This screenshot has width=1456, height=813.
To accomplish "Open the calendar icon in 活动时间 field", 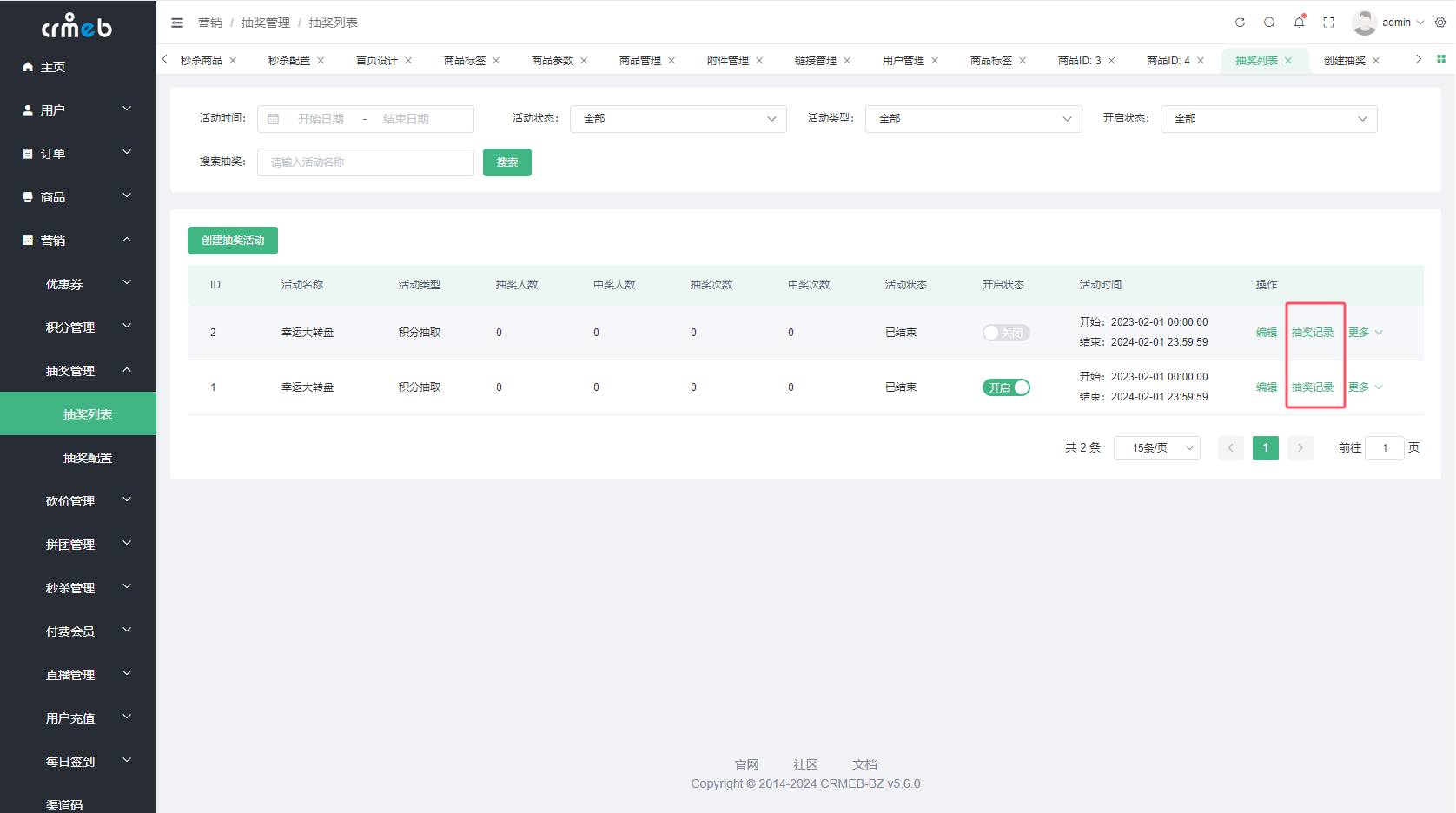I will point(273,118).
